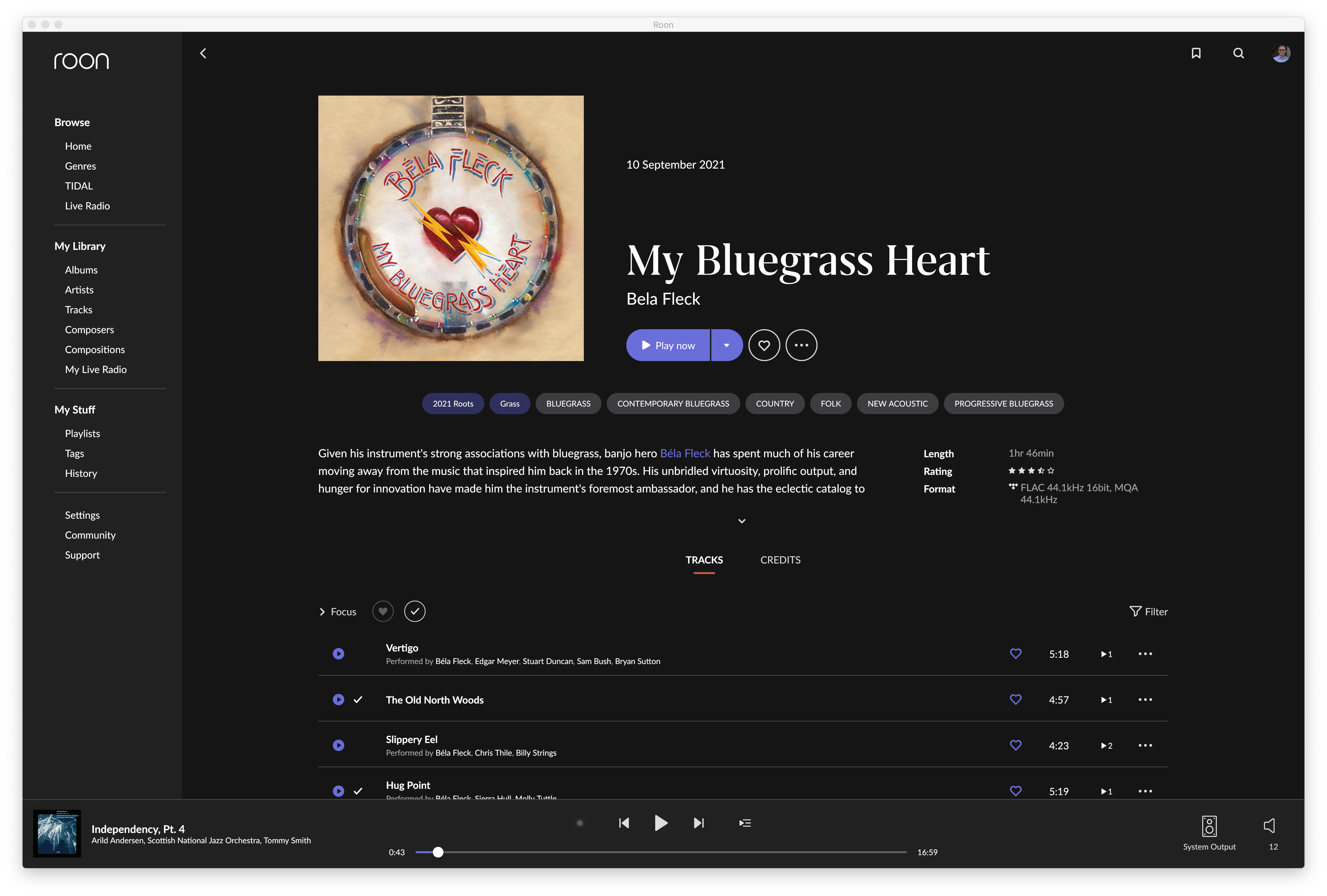Toggle favorite heart on The Old North Woods
1327x896 pixels.
(x=1015, y=699)
